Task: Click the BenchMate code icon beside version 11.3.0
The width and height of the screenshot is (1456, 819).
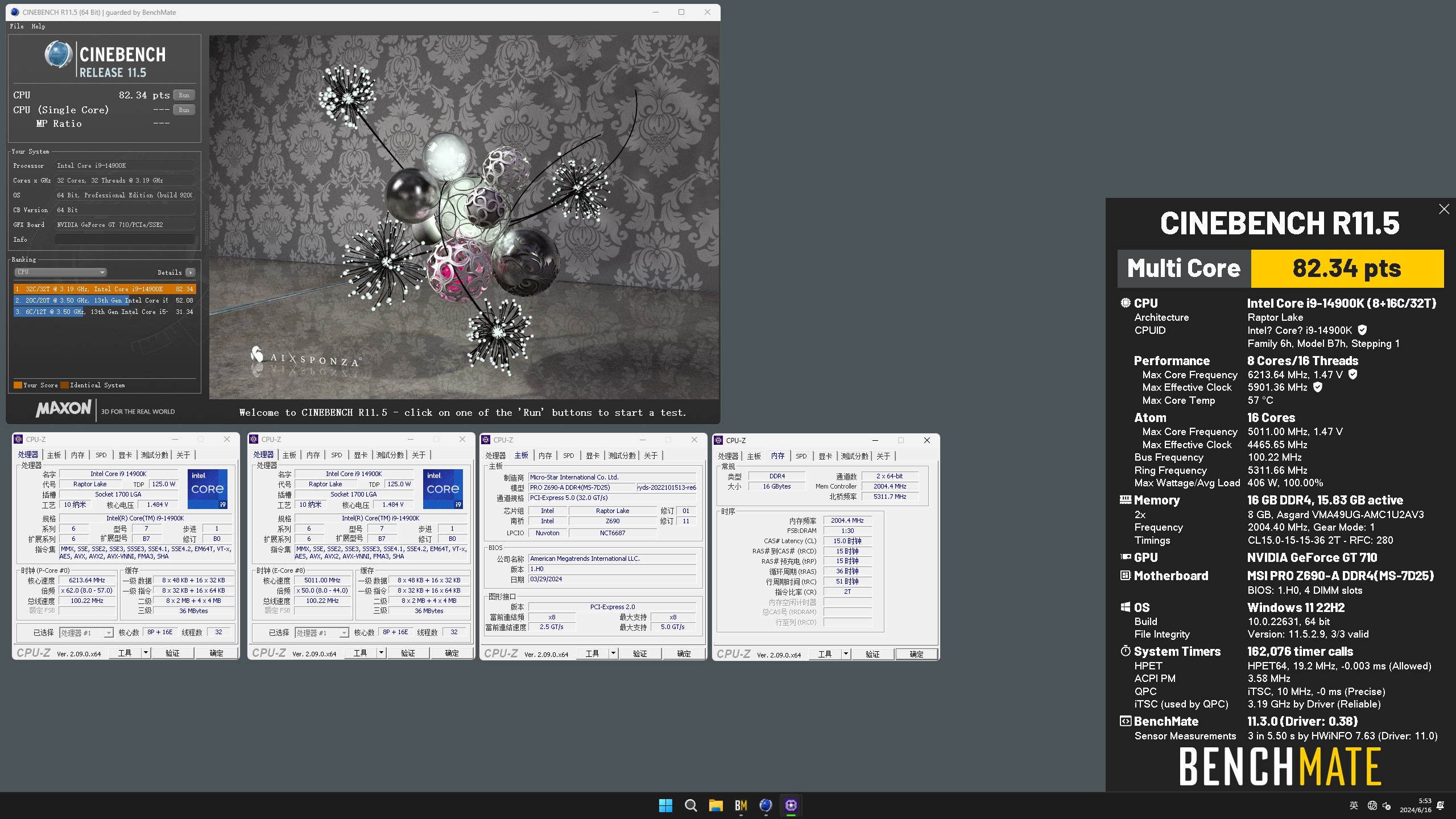Action: (1125, 721)
